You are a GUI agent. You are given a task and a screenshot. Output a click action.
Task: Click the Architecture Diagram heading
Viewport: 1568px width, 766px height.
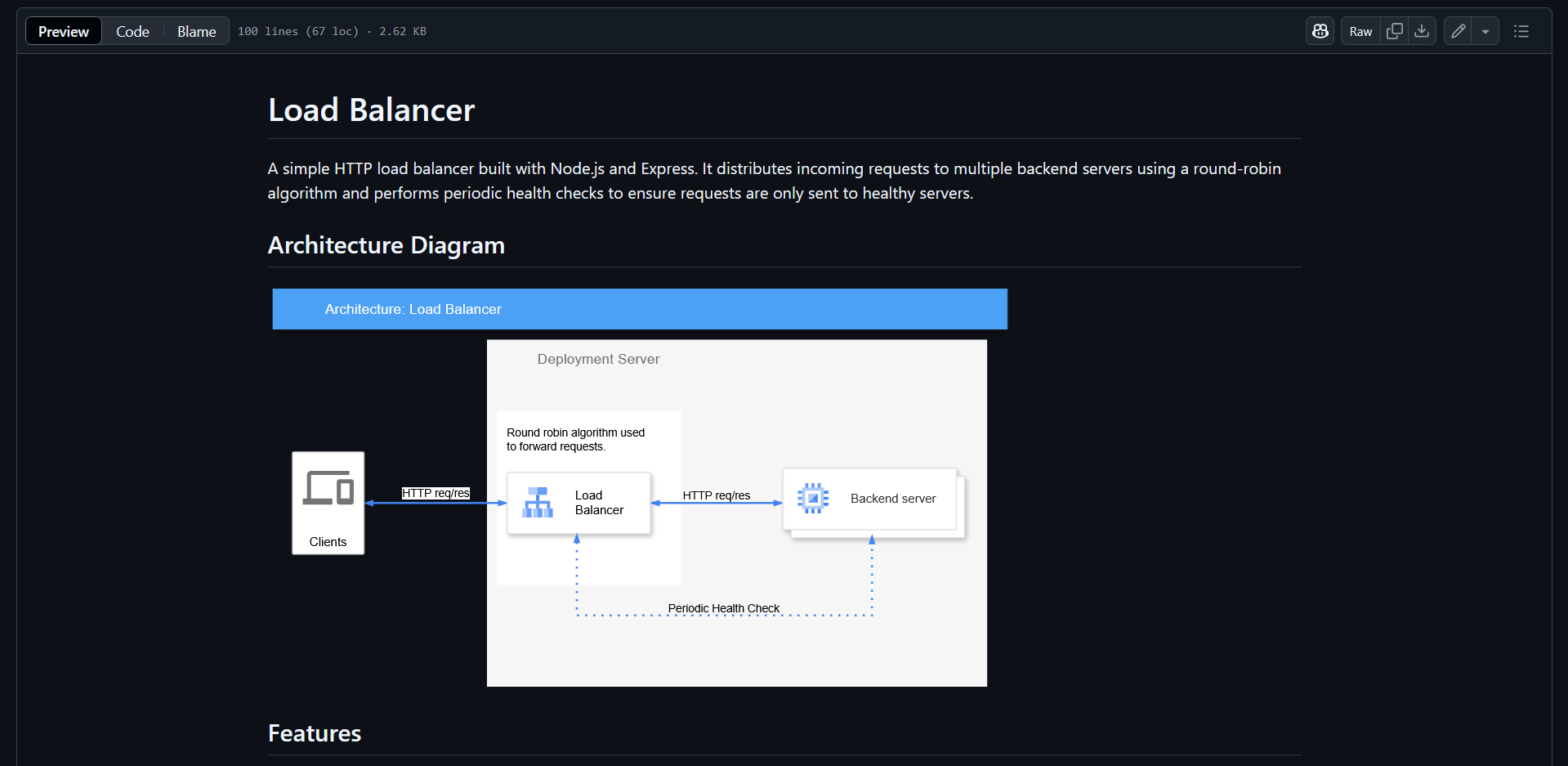click(x=386, y=244)
